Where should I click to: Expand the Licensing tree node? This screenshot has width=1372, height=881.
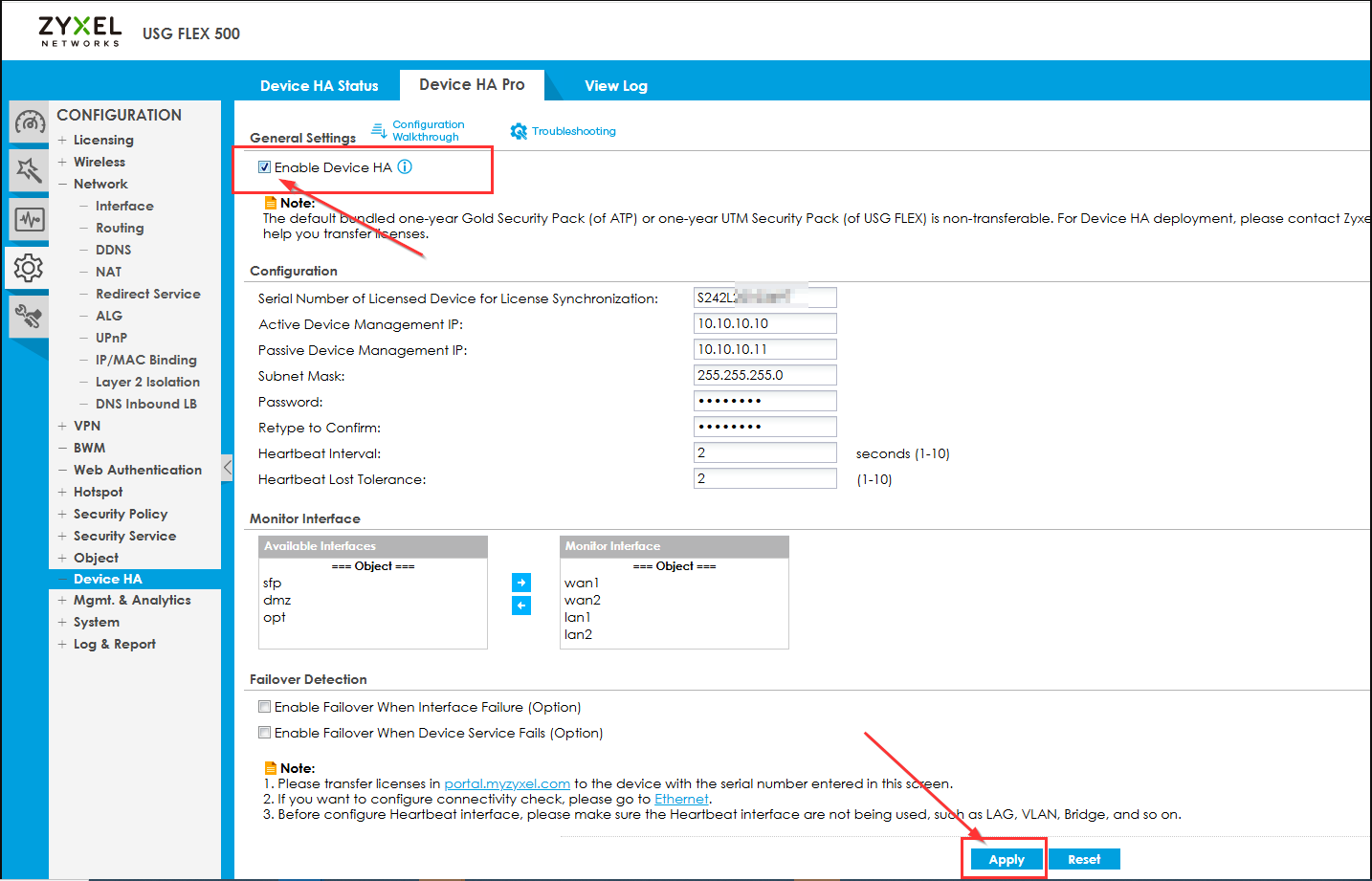62,140
